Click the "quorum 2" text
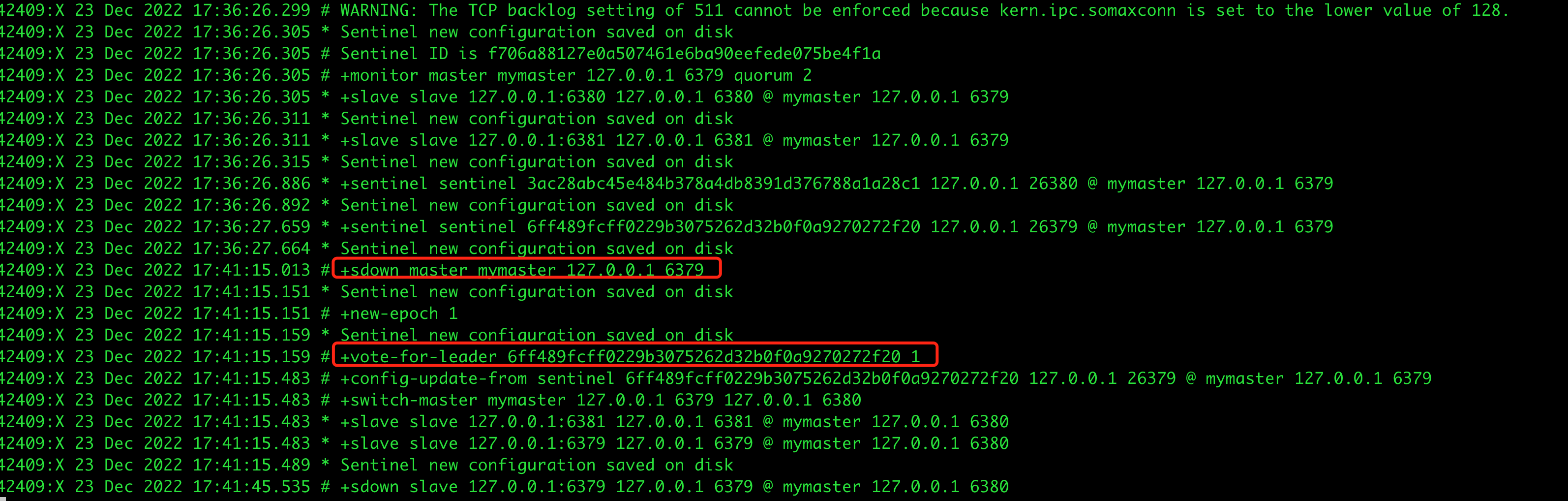1568x501 pixels. click(772, 75)
